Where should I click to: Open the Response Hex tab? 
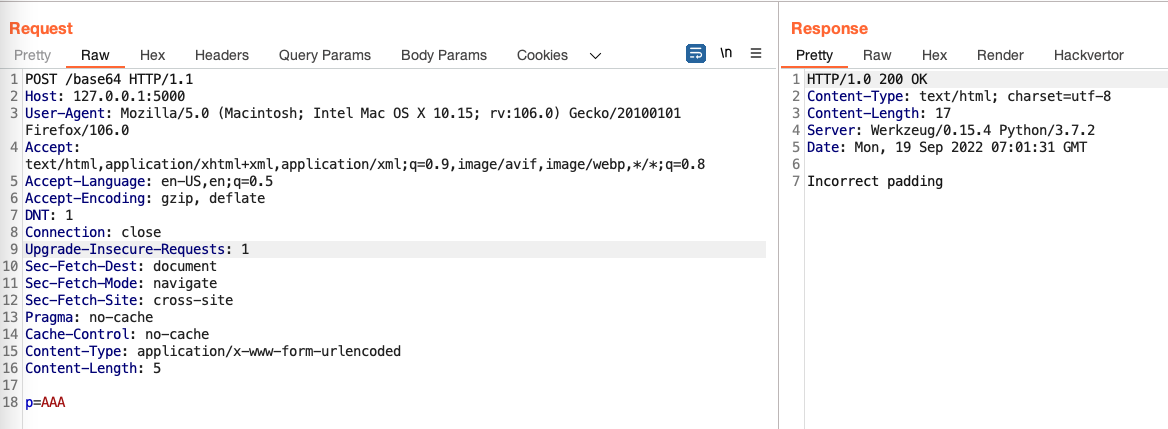[934, 56]
